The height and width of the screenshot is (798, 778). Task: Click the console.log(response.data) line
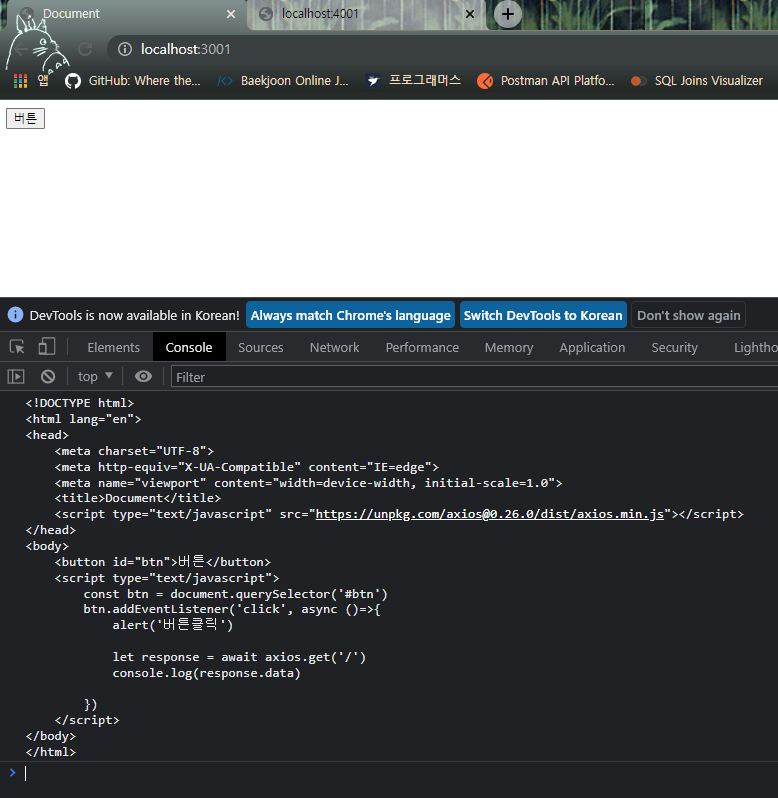click(207, 673)
